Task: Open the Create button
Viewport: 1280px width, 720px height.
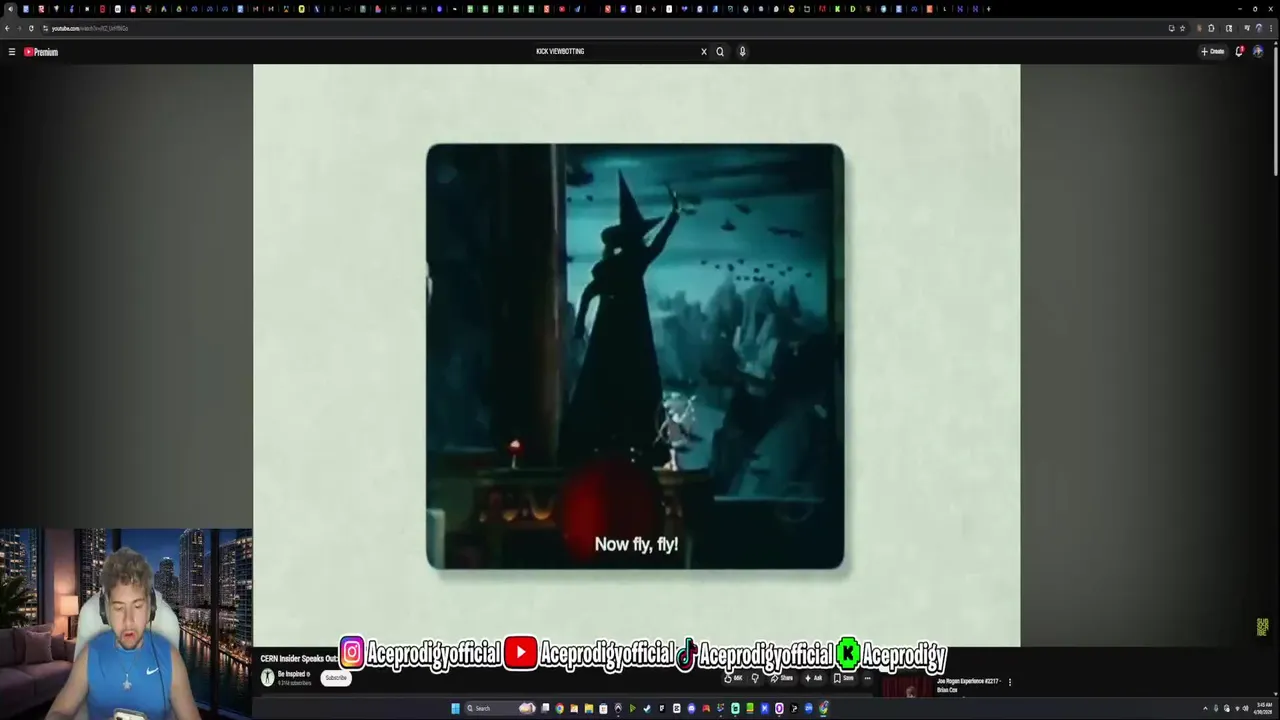Action: point(1213,51)
